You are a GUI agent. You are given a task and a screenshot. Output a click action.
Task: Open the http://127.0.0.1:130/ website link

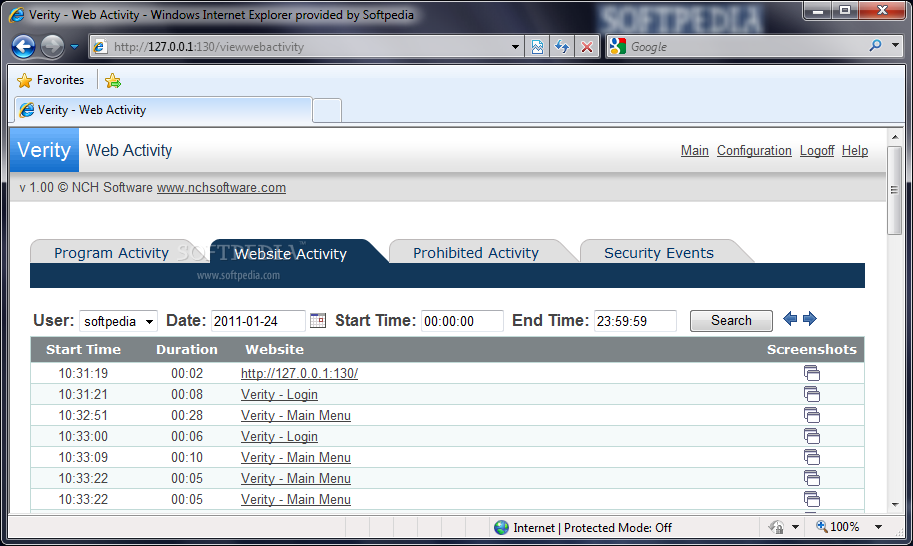click(299, 374)
